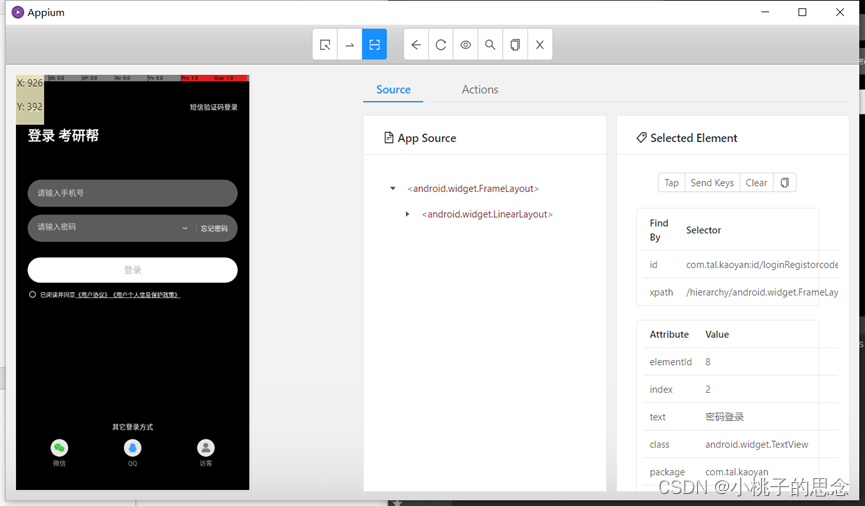Open Search for Element magnifier

tap(490, 45)
